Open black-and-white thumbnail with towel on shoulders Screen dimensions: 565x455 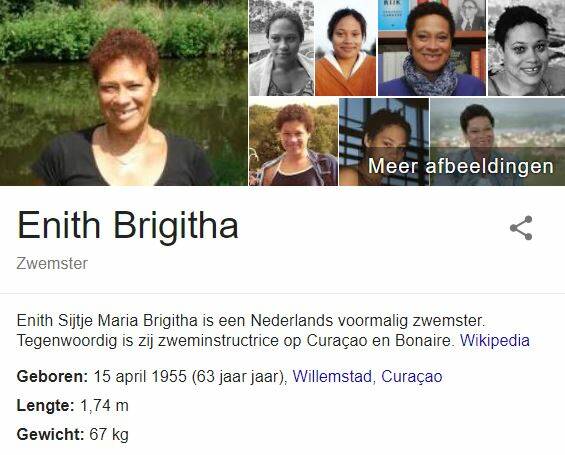281,48
